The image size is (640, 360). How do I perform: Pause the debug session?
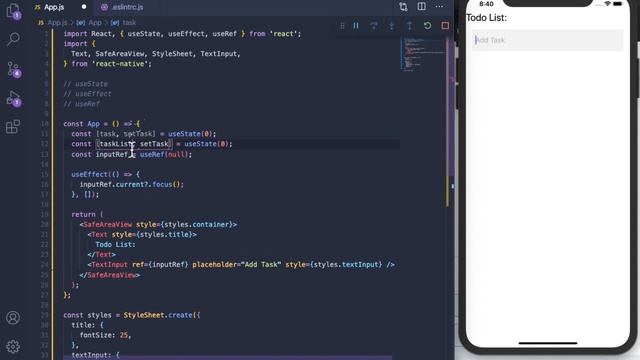coord(356,26)
